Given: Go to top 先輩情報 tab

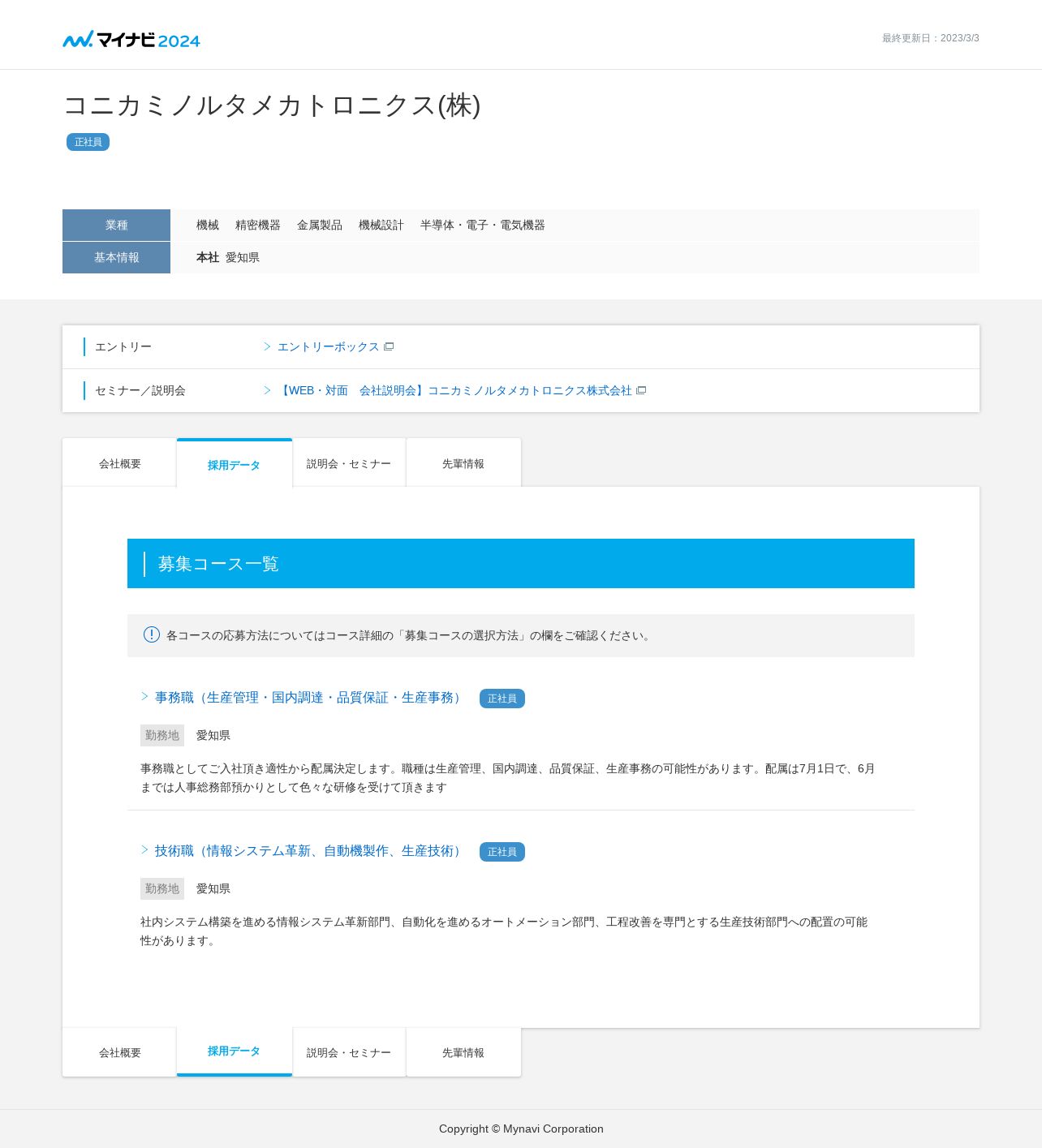Looking at the screenshot, I should 463,463.
